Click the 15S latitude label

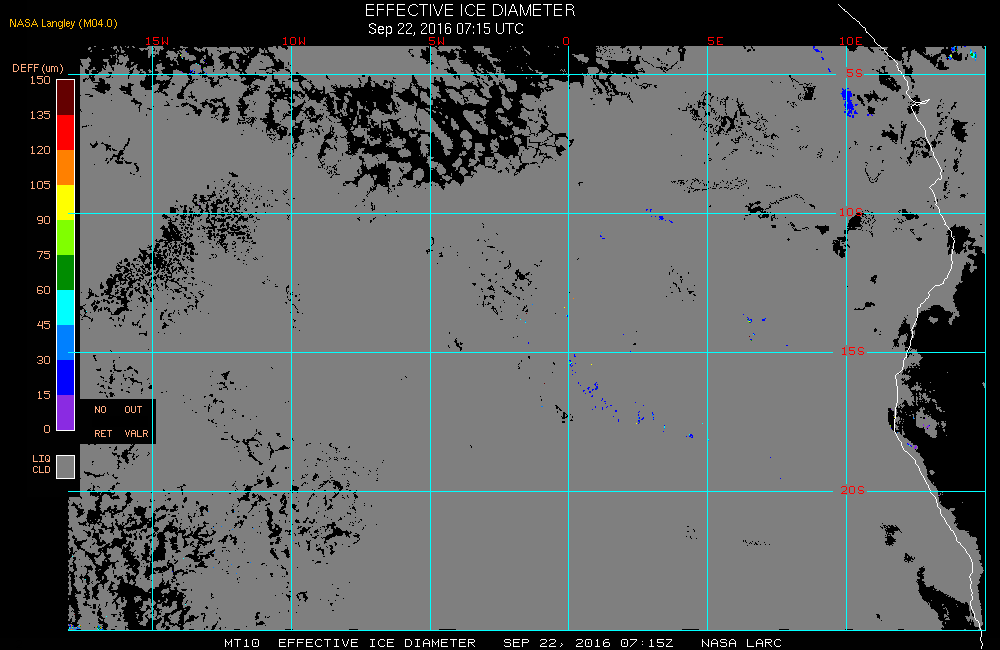click(853, 351)
